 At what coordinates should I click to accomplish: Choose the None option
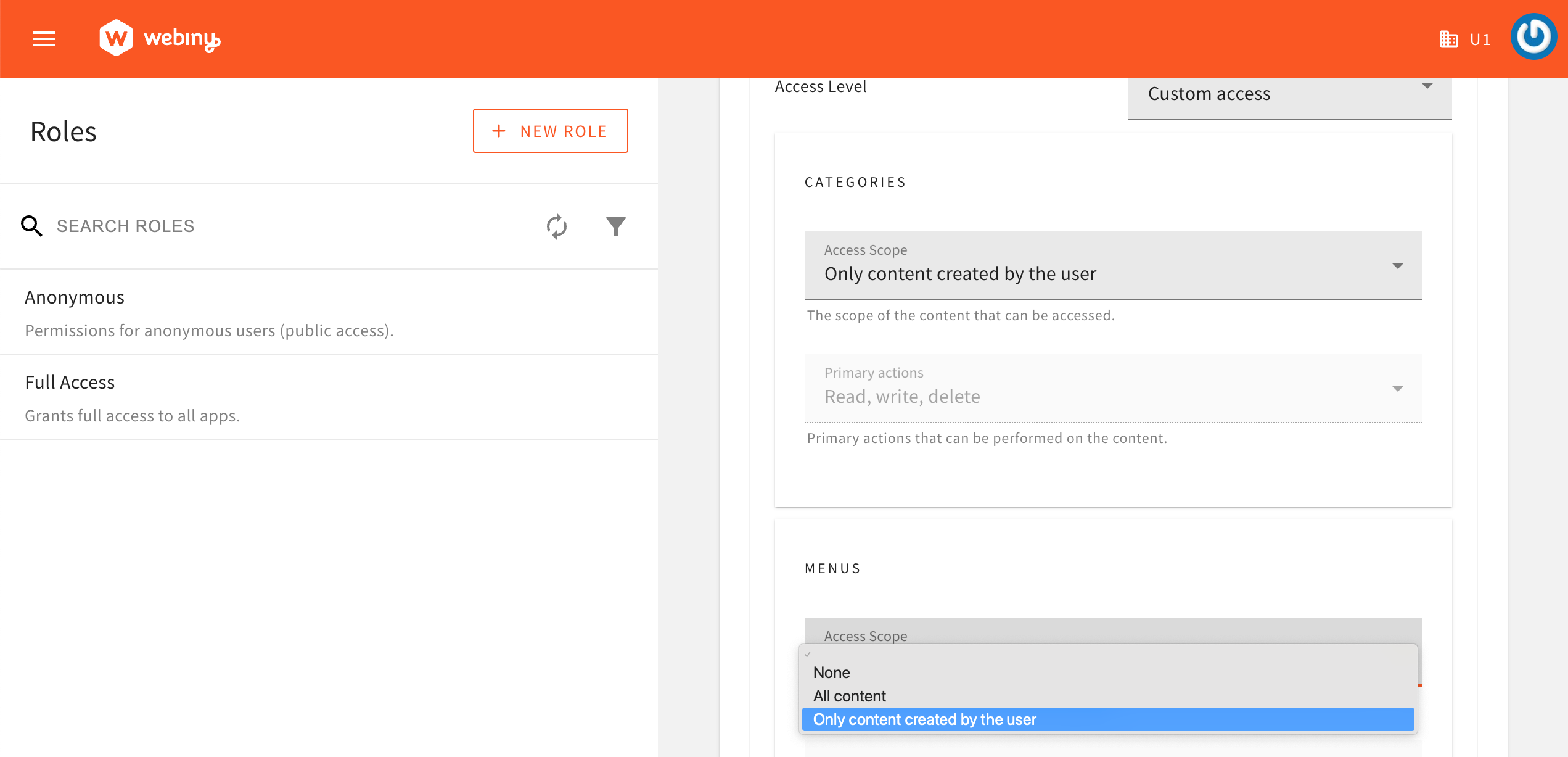coord(832,672)
